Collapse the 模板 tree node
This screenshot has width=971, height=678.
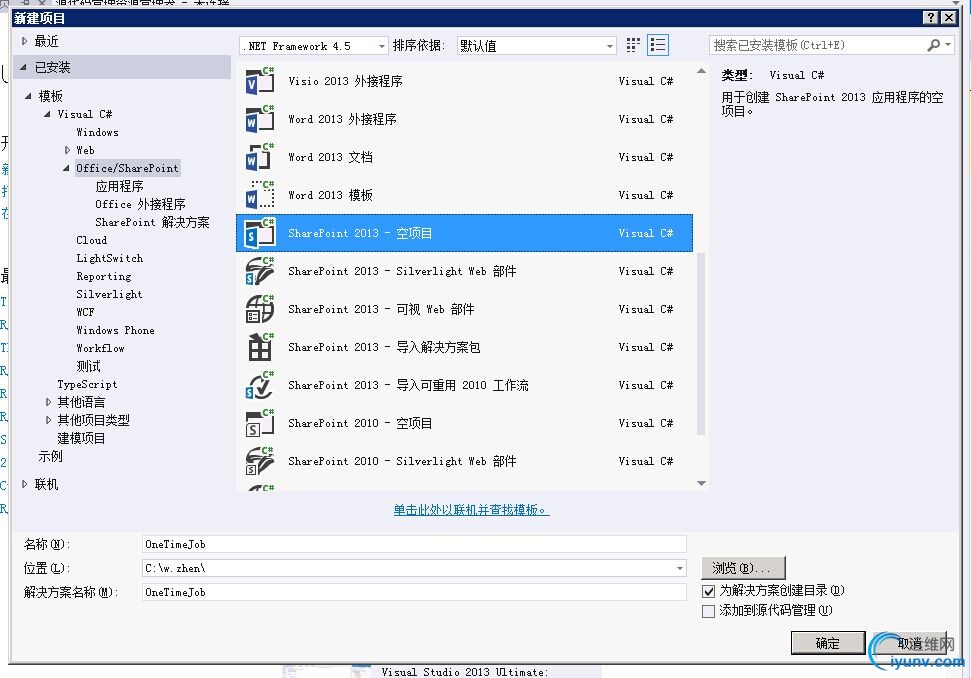[28, 96]
